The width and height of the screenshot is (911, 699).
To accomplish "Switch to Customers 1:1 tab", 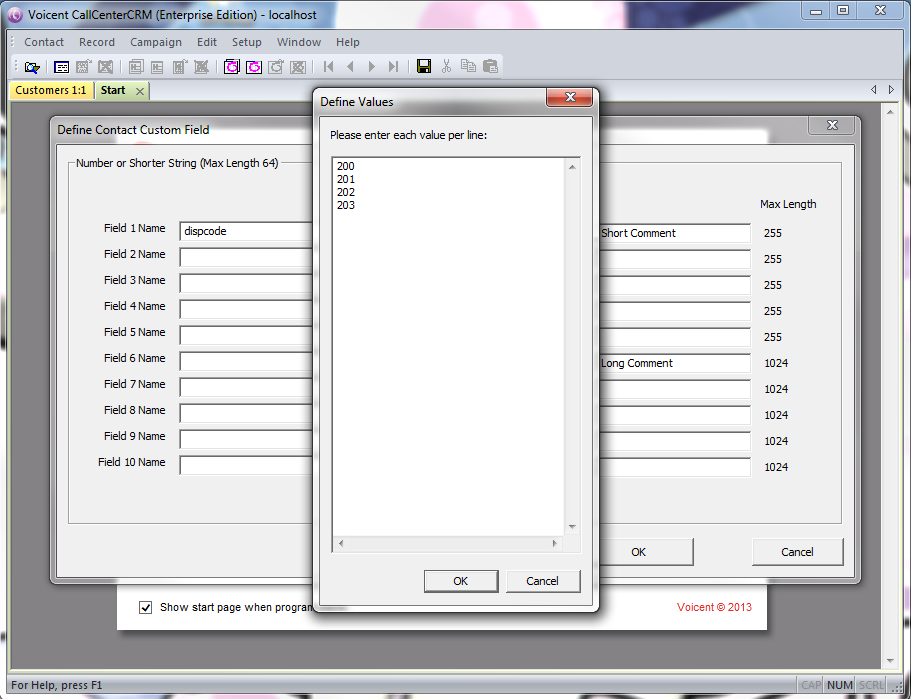I will [50, 90].
